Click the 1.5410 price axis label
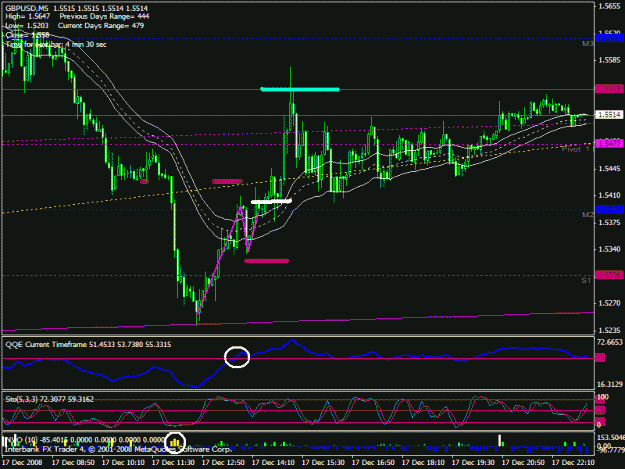The image size is (625, 469). point(609,195)
